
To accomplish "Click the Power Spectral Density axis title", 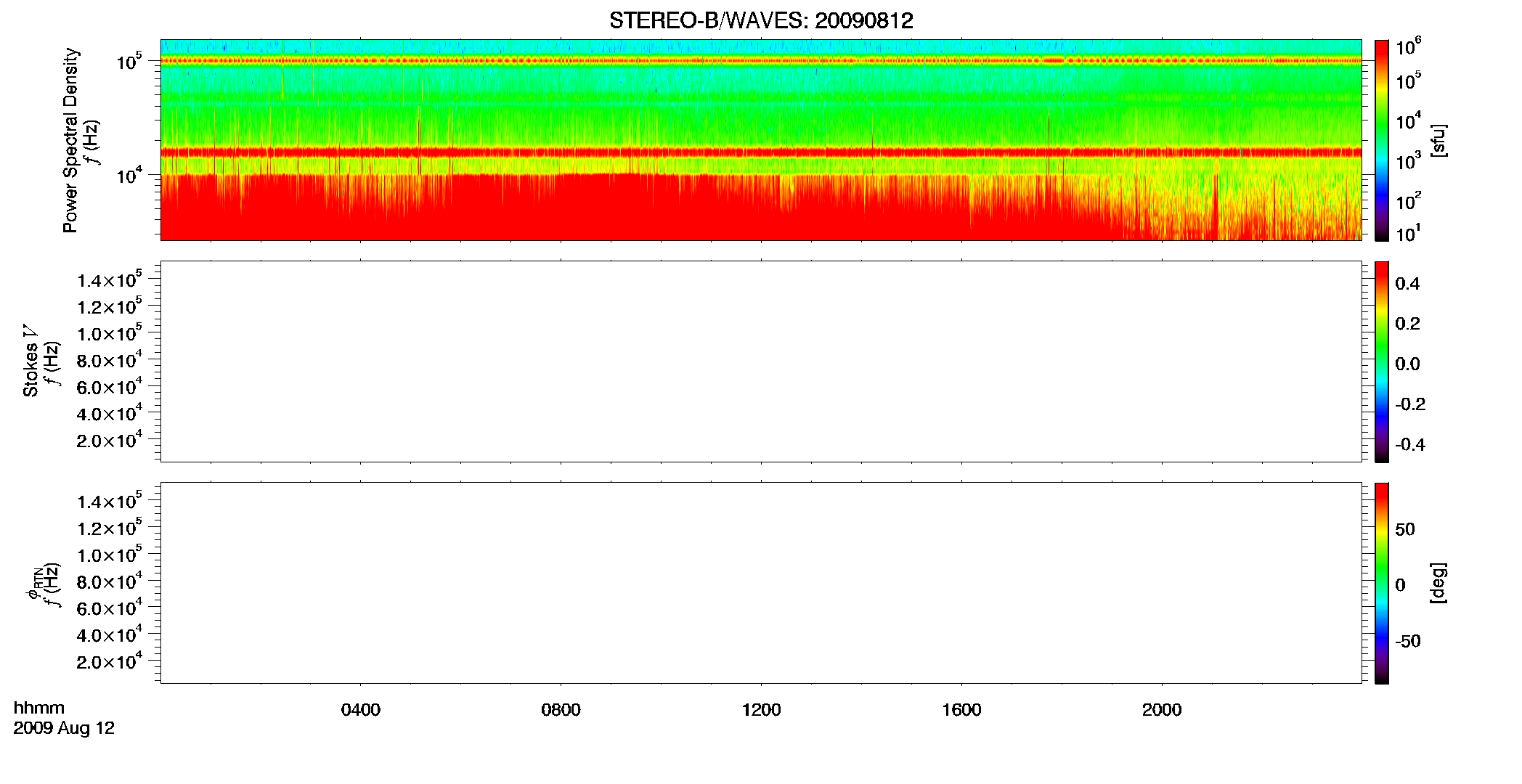I will 70,140.
